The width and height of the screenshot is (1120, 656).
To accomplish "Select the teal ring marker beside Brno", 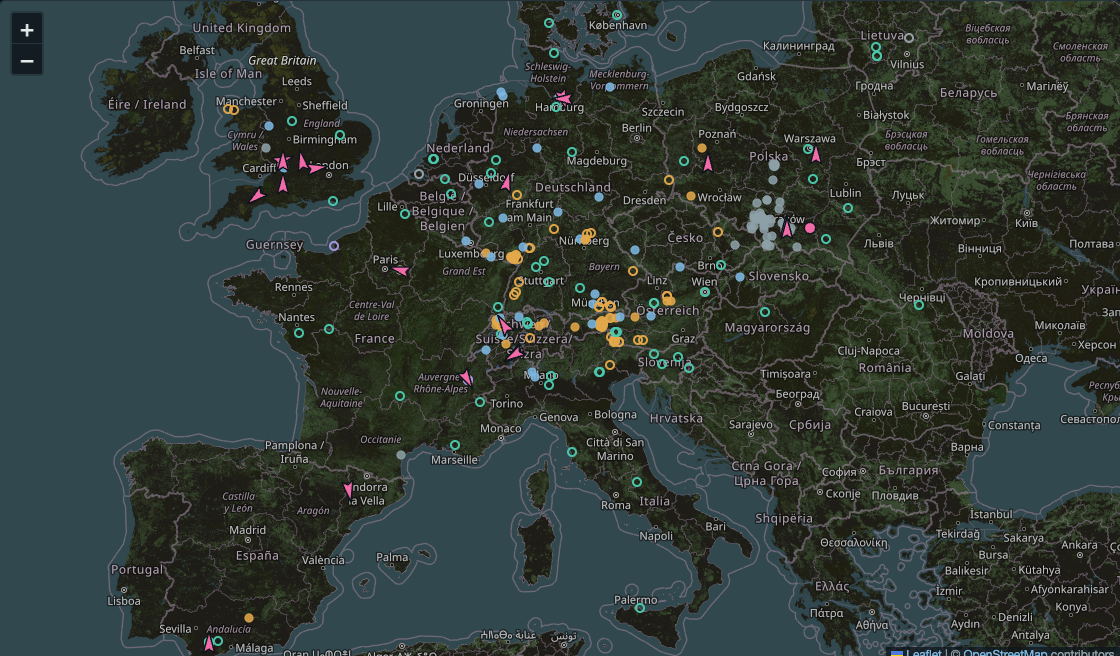I will tap(721, 265).
